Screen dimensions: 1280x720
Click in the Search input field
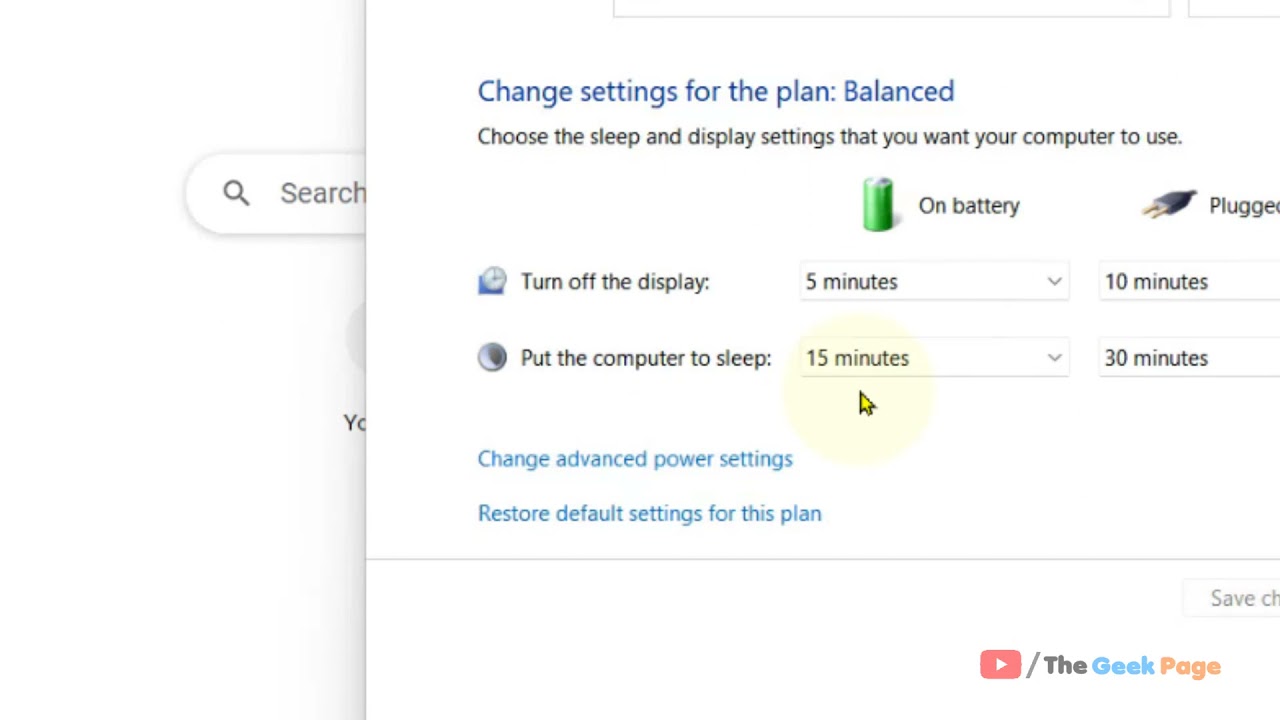tap(322, 193)
